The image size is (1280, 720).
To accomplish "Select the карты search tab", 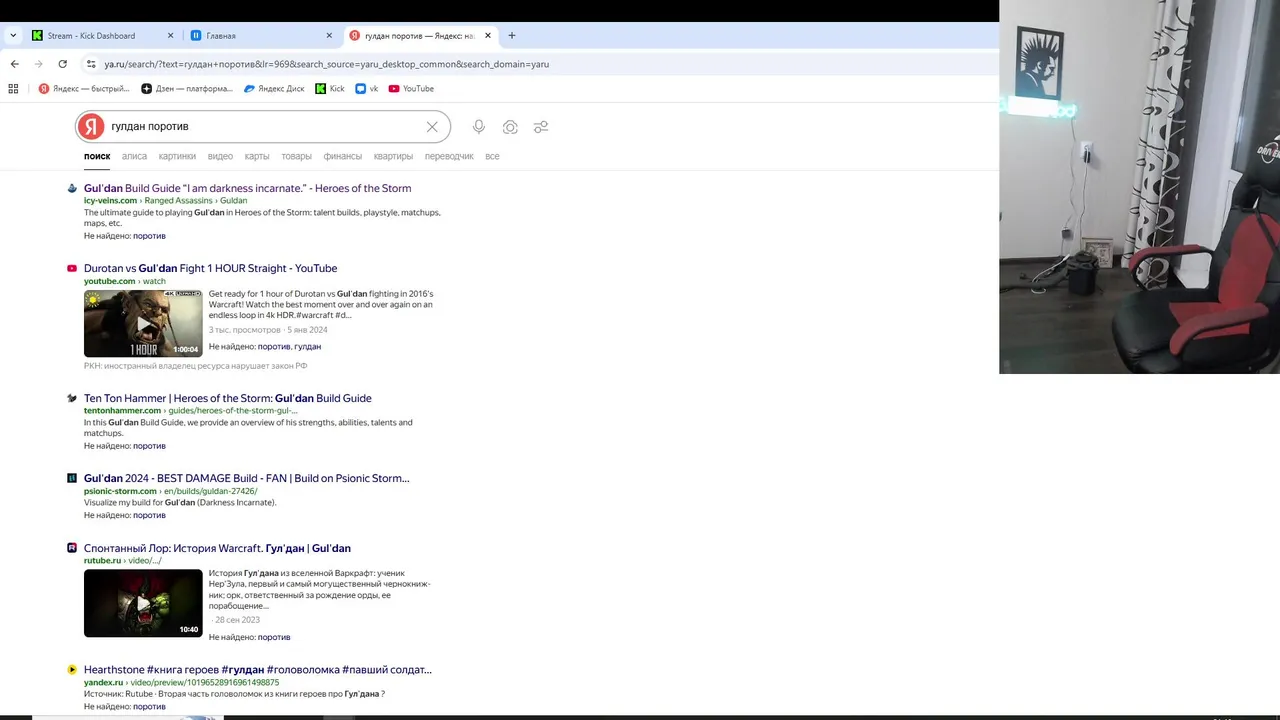I will [257, 156].
